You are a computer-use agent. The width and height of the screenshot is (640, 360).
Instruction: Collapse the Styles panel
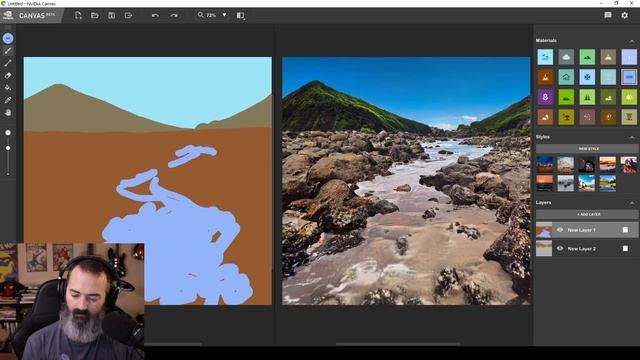tap(631, 137)
